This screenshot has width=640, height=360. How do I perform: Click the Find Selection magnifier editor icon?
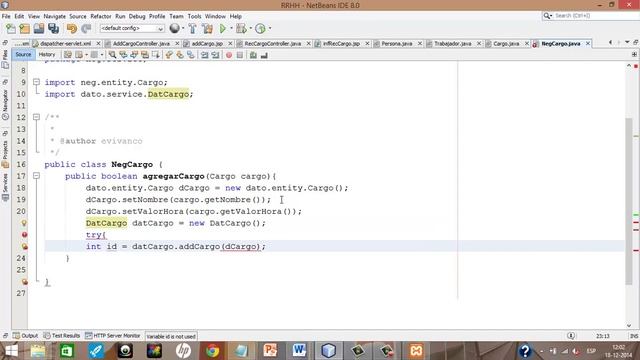click(x=112, y=55)
